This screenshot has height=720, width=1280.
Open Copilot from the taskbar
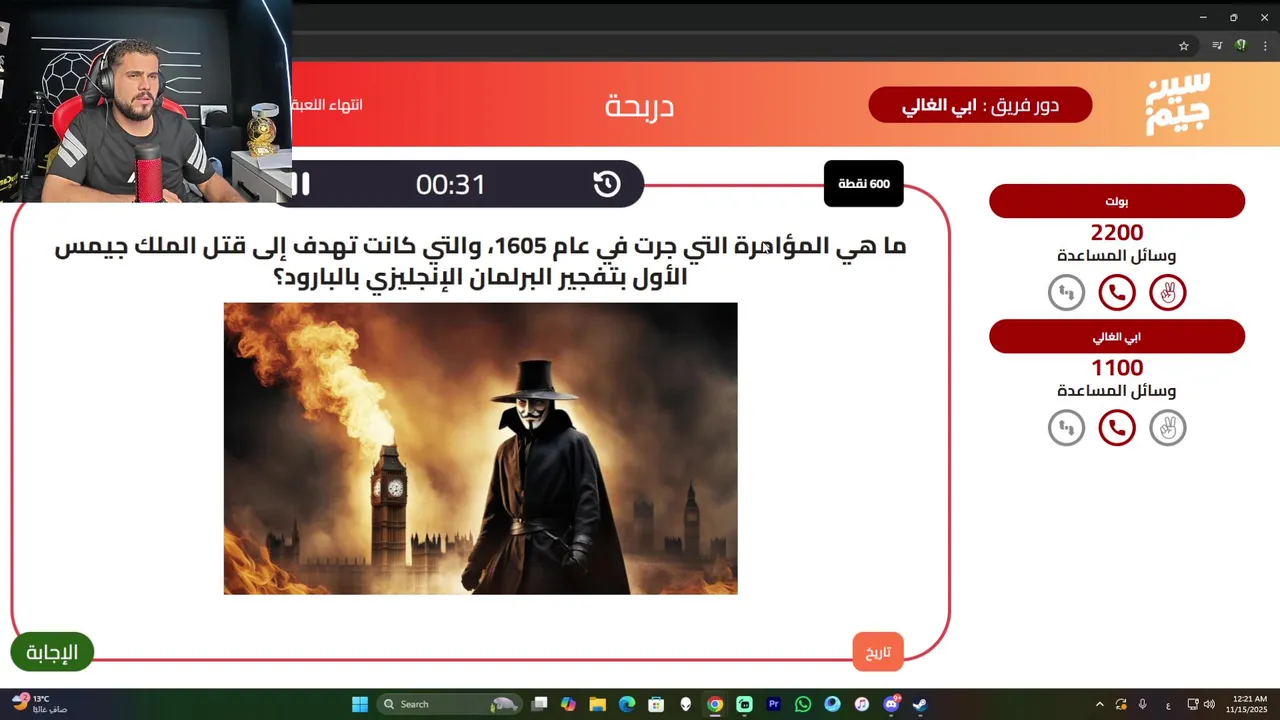[x=569, y=704]
